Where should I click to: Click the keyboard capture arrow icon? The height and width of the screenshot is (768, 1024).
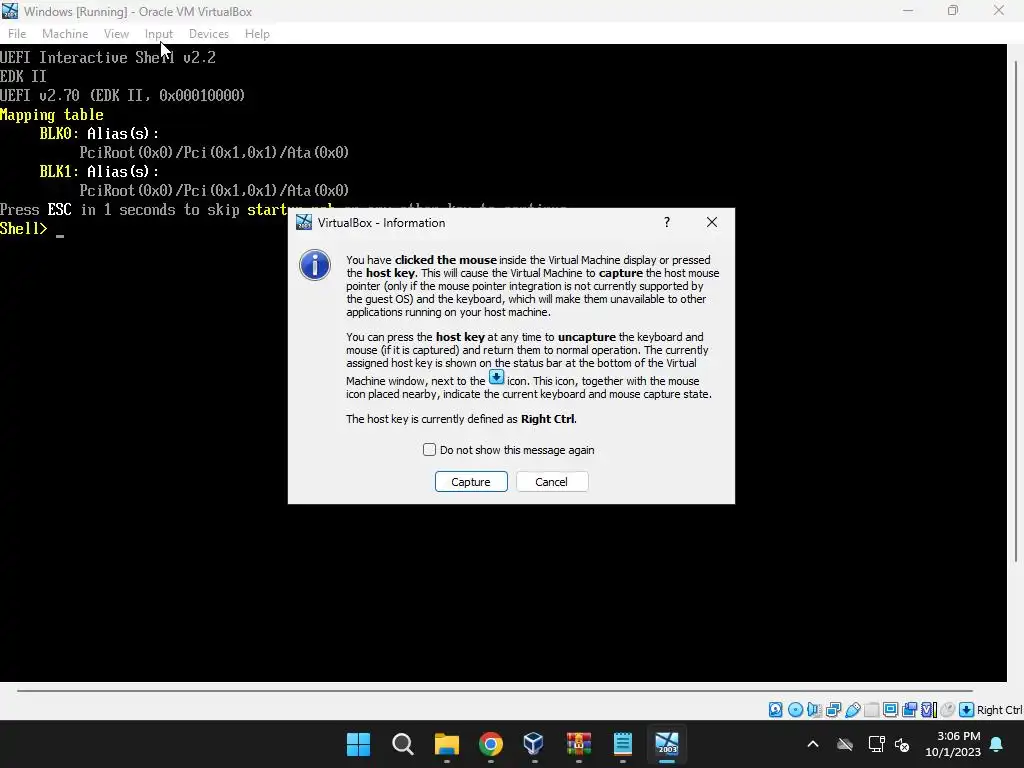tap(967, 710)
